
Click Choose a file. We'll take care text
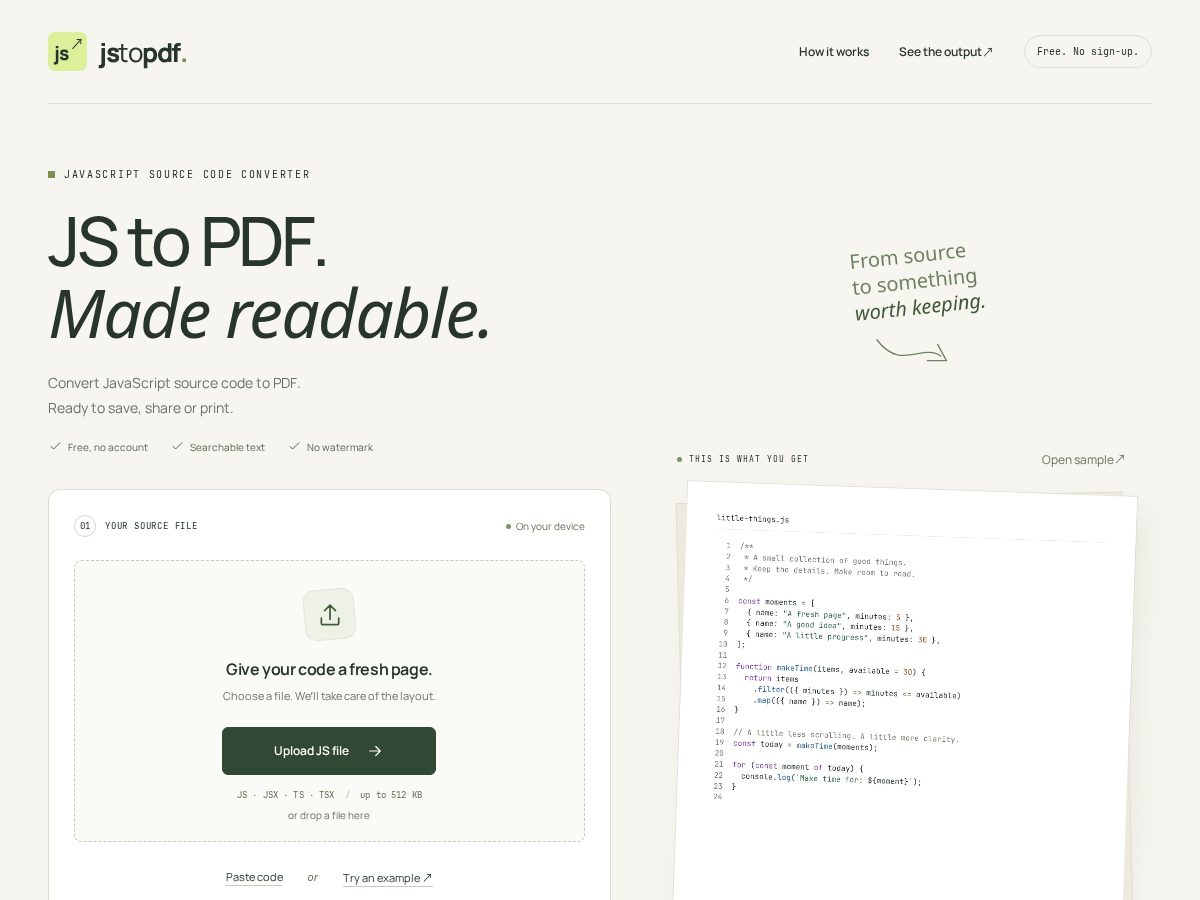coord(329,696)
